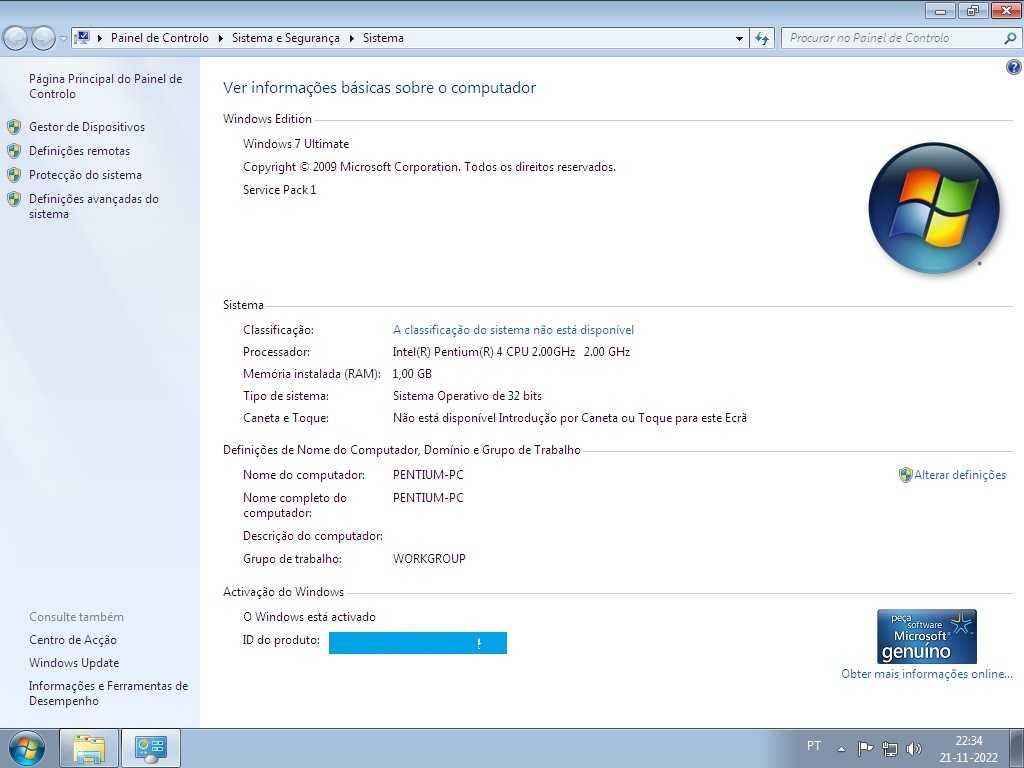Click the WORKGROUP value
The height and width of the screenshot is (768, 1024).
coord(429,559)
